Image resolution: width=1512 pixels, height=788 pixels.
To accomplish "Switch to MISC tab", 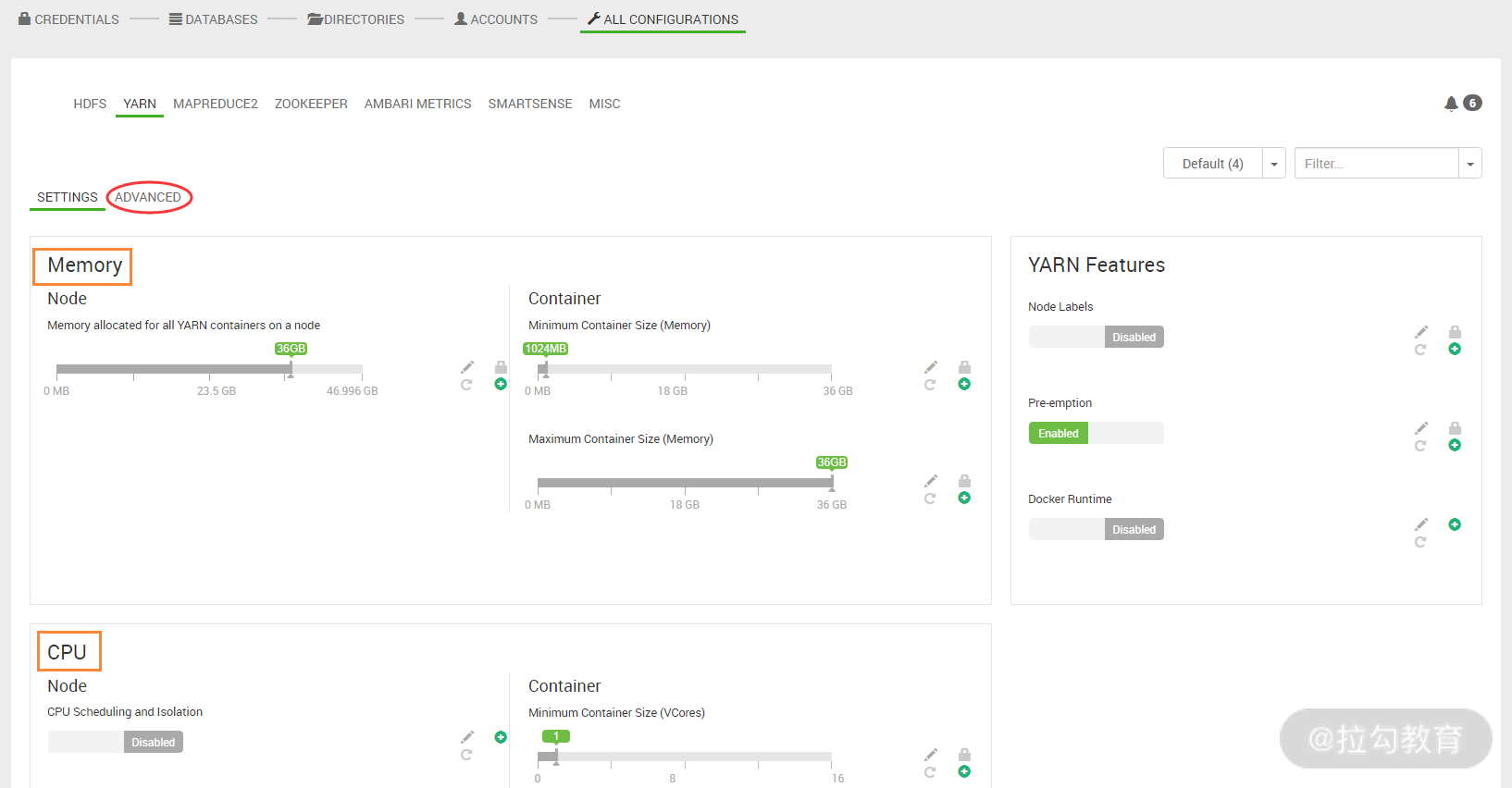I will coord(605,104).
